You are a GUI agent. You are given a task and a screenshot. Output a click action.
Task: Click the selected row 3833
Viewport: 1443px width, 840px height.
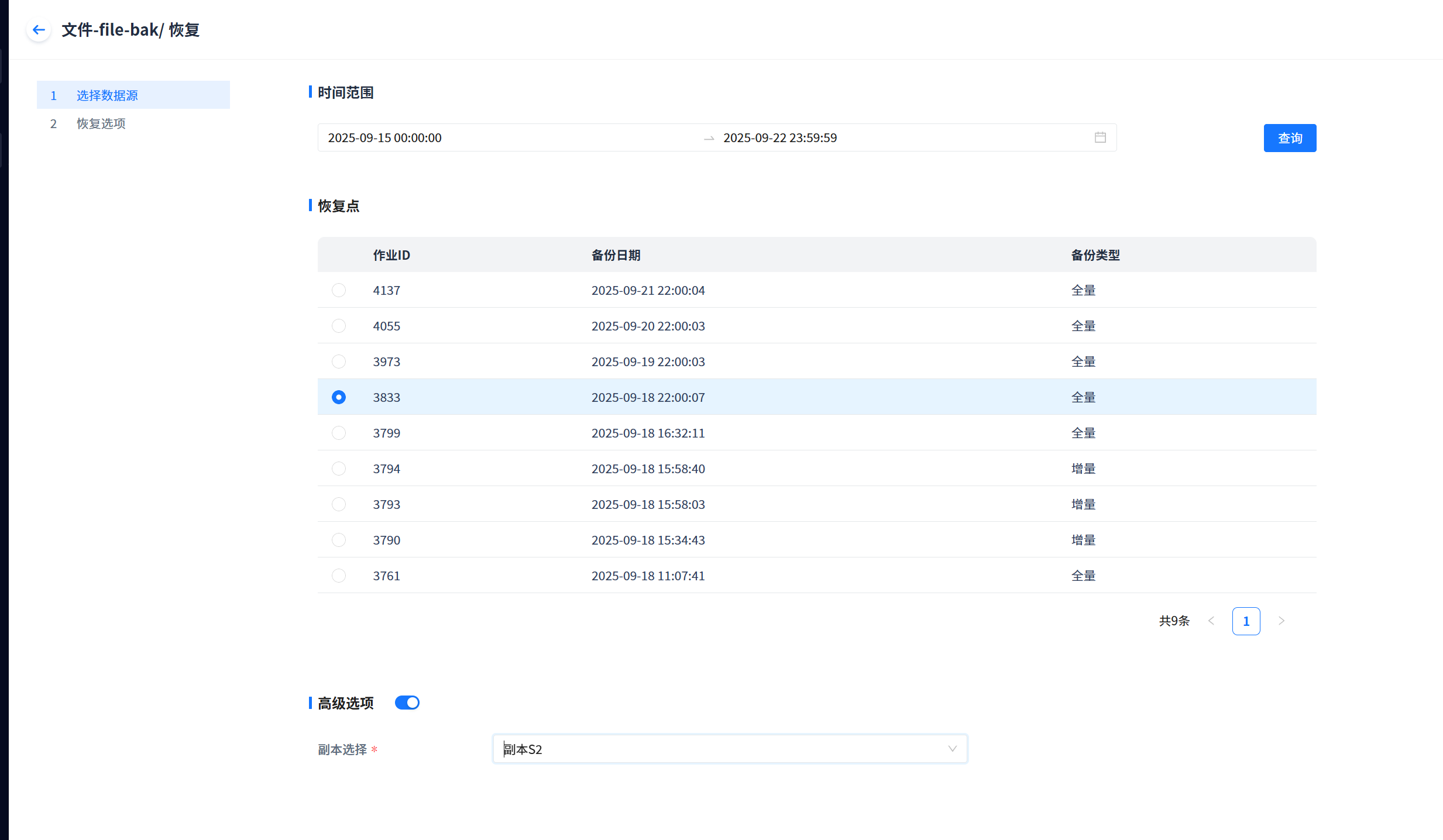pyautogui.click(x=648, y=397)
